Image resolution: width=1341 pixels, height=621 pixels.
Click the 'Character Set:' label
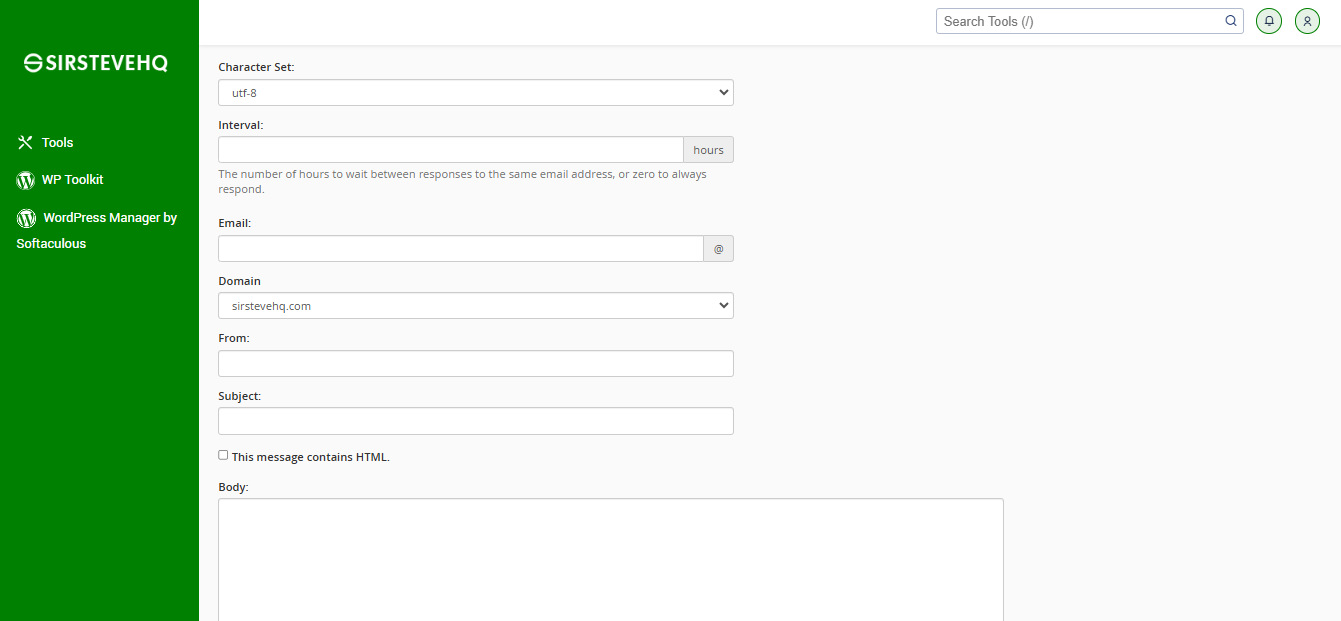click(x=257, y=68)
